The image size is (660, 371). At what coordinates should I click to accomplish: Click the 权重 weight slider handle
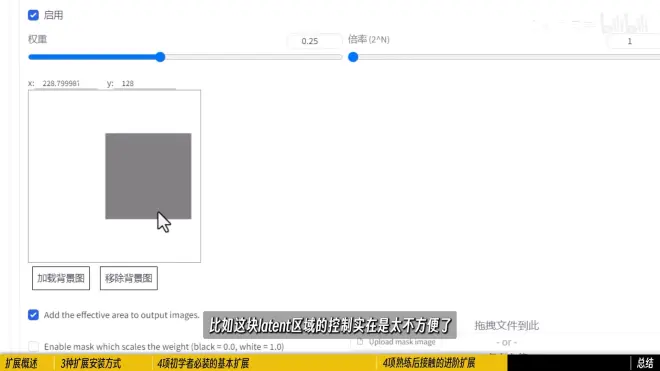(x=160, y=57)
